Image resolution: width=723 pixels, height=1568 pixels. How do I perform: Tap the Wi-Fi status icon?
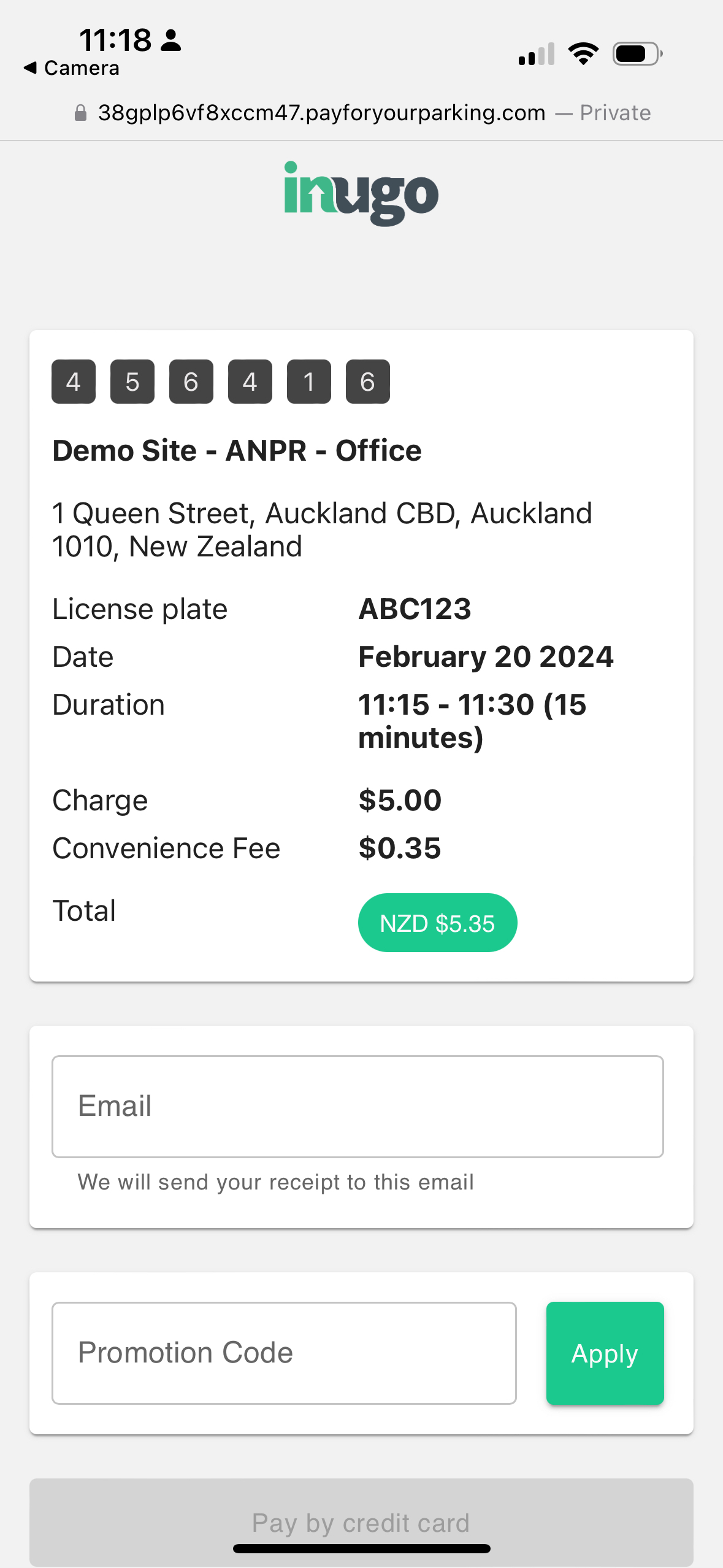tap(583, 54)
